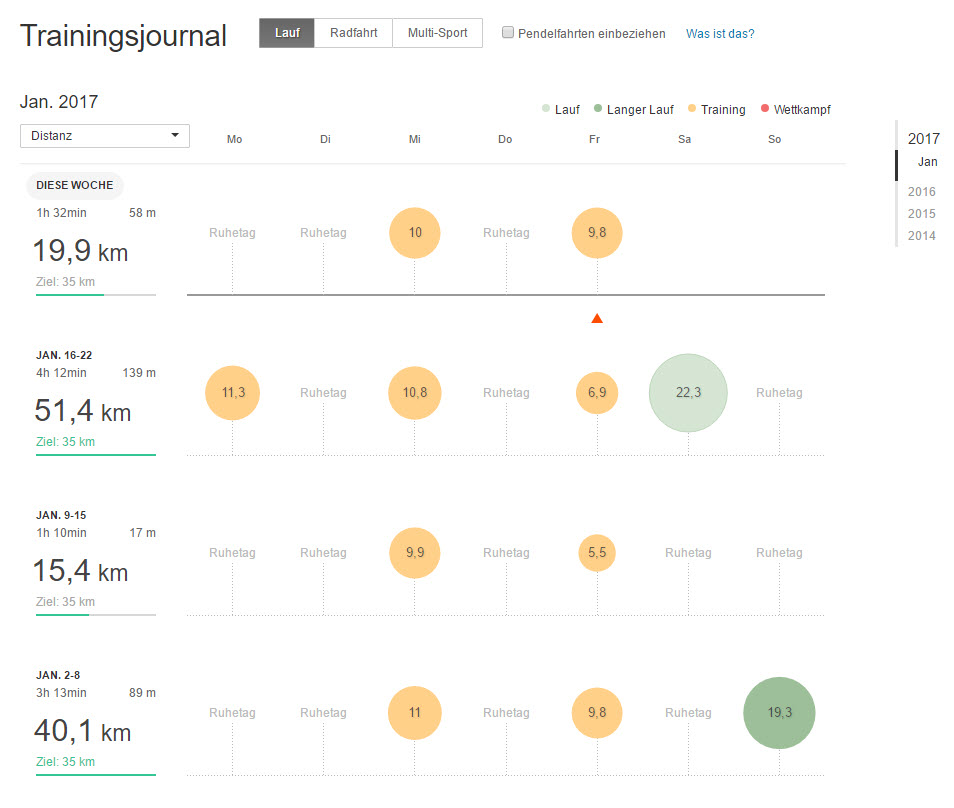
Task: Click the red triangle today marker
Action: [x=597, y=319]
